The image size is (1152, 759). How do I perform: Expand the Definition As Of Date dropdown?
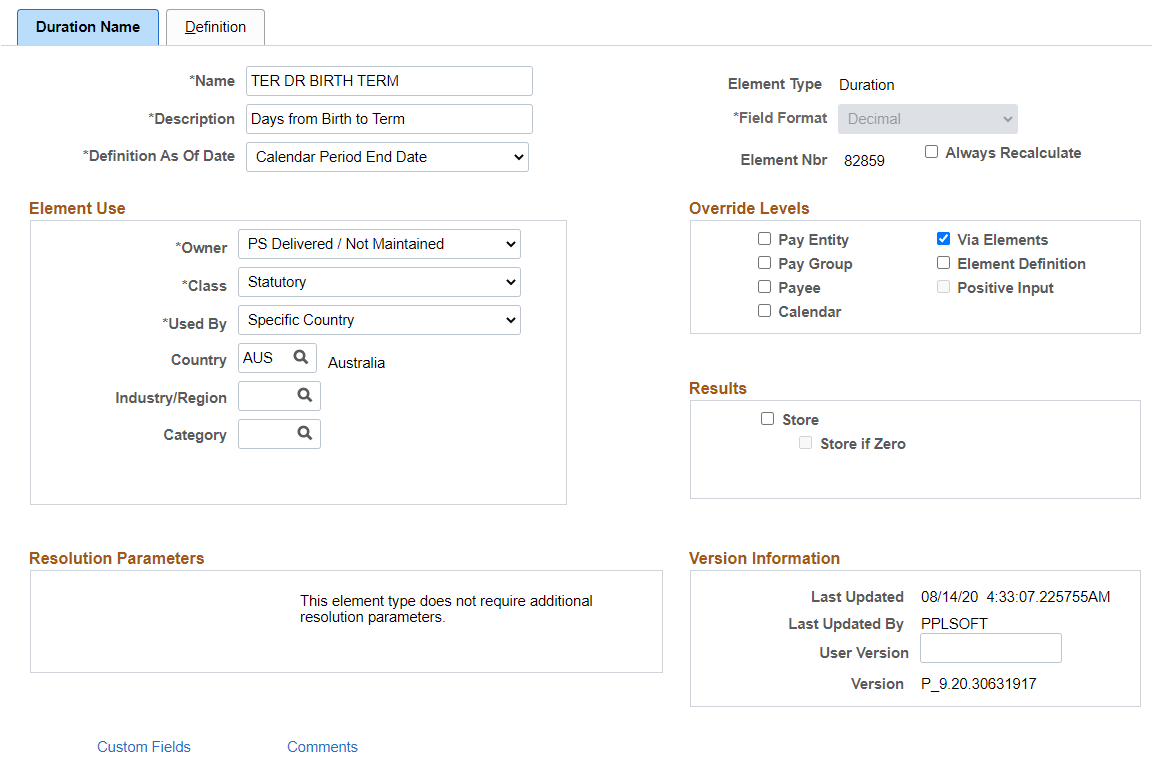point(387,157)
